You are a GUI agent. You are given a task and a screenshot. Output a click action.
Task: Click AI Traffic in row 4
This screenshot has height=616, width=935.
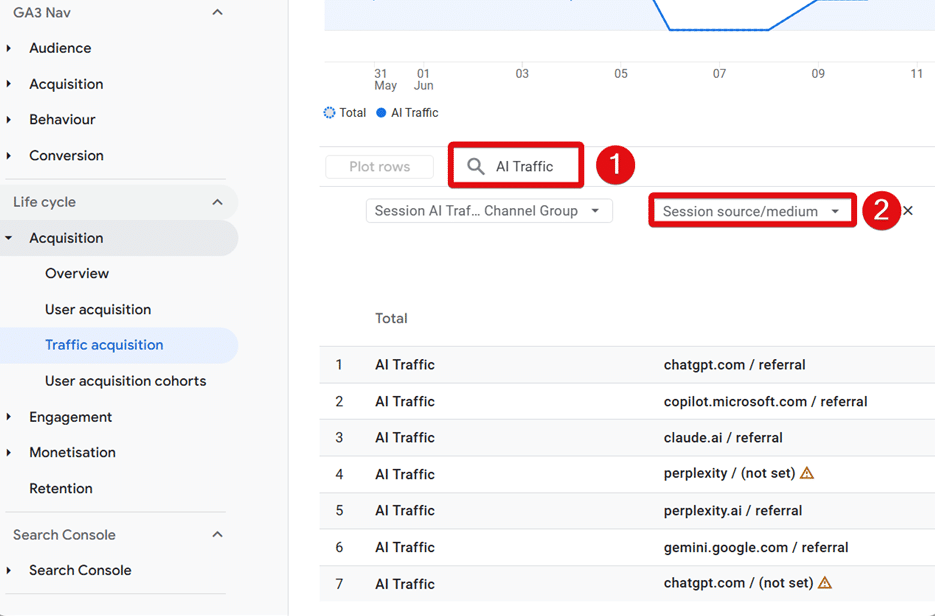coord(405,475)
